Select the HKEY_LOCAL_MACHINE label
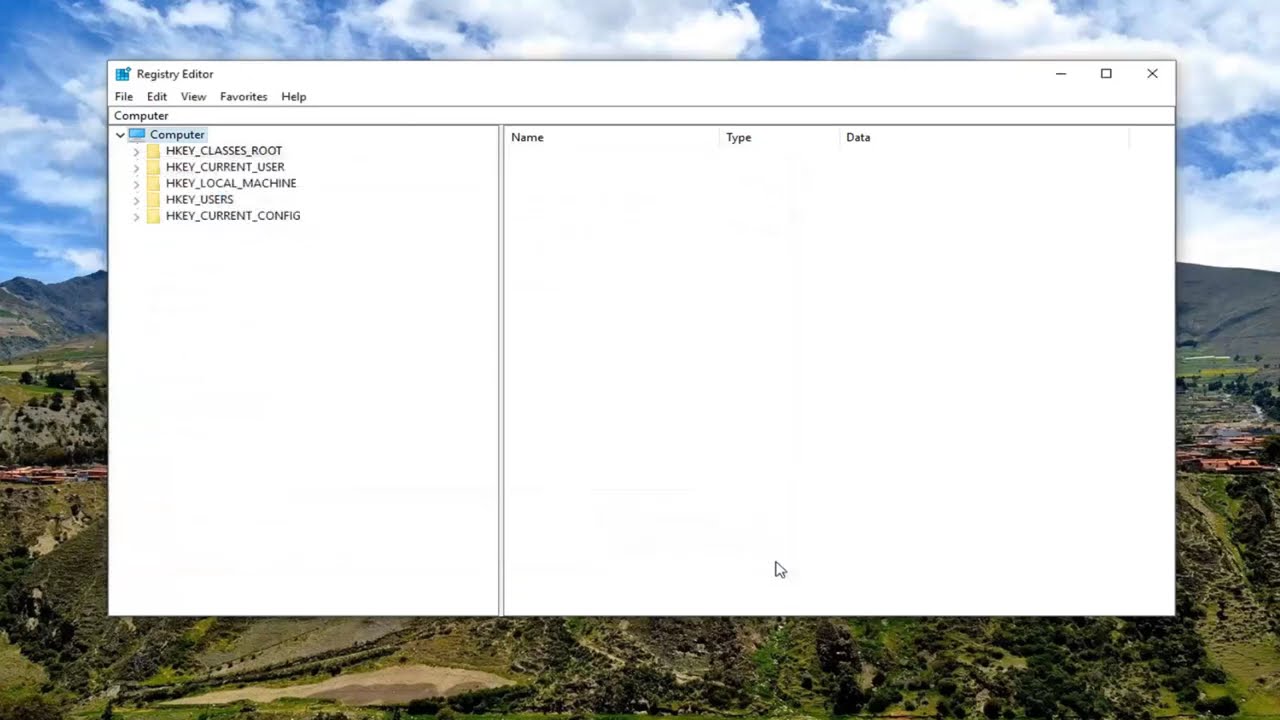This screenshot has width=1280, height=720. 231,183
